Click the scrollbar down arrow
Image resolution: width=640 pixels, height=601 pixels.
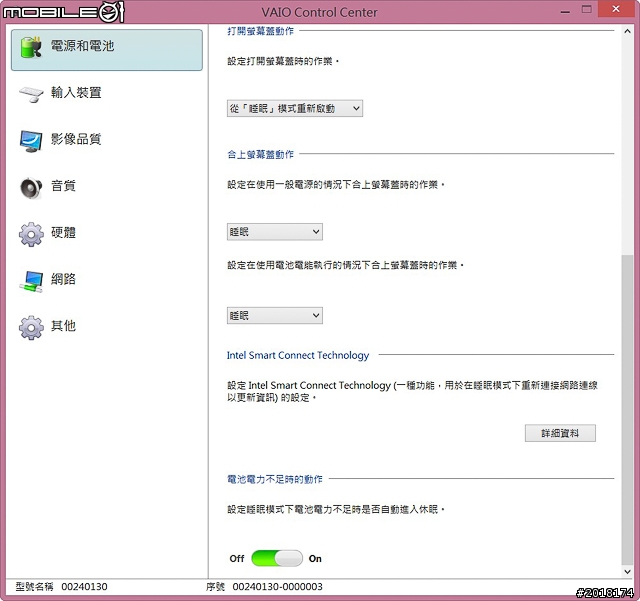tap(627, 572)
